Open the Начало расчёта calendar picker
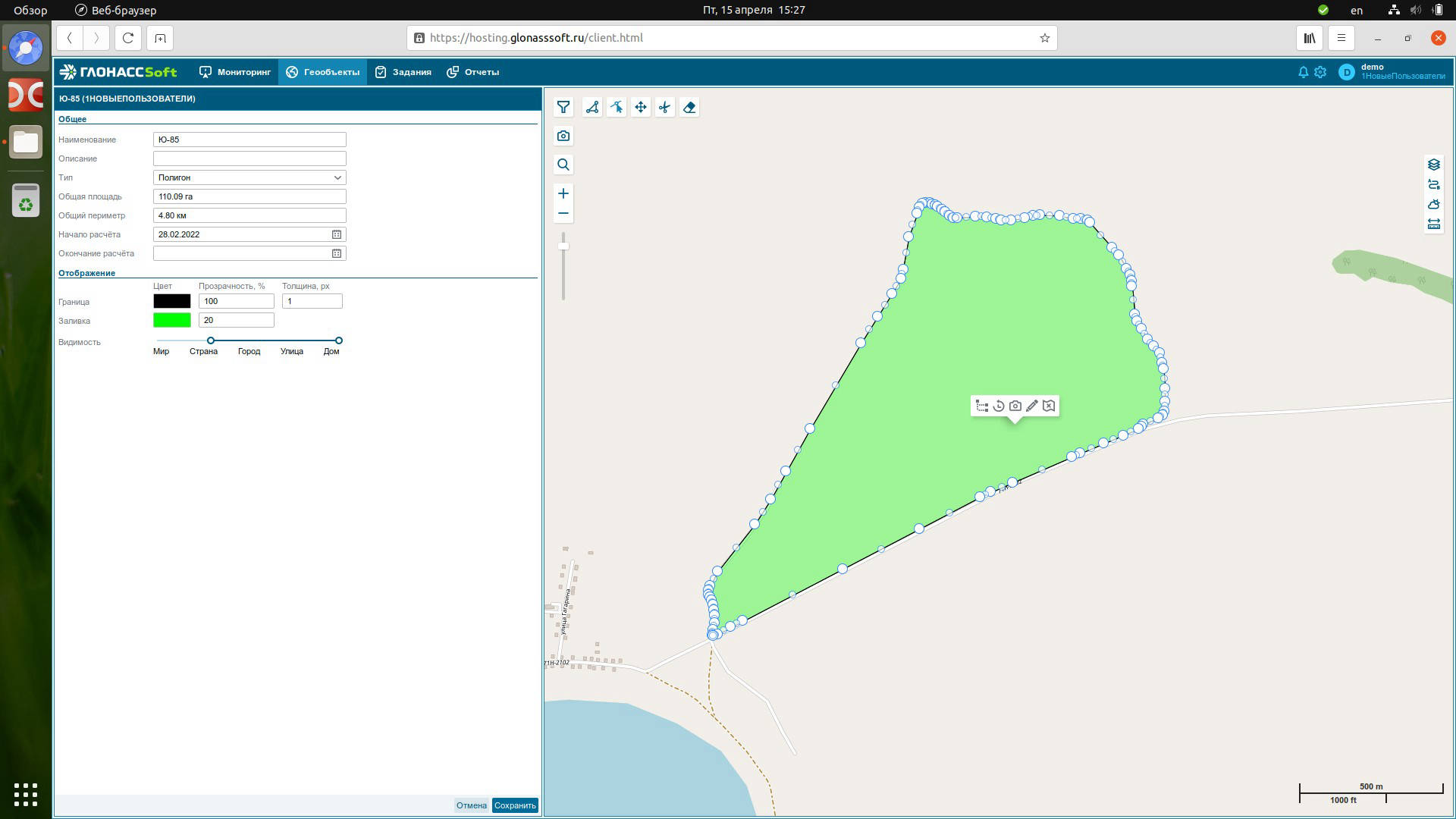The image size is (1456, 819). [337, 234]
